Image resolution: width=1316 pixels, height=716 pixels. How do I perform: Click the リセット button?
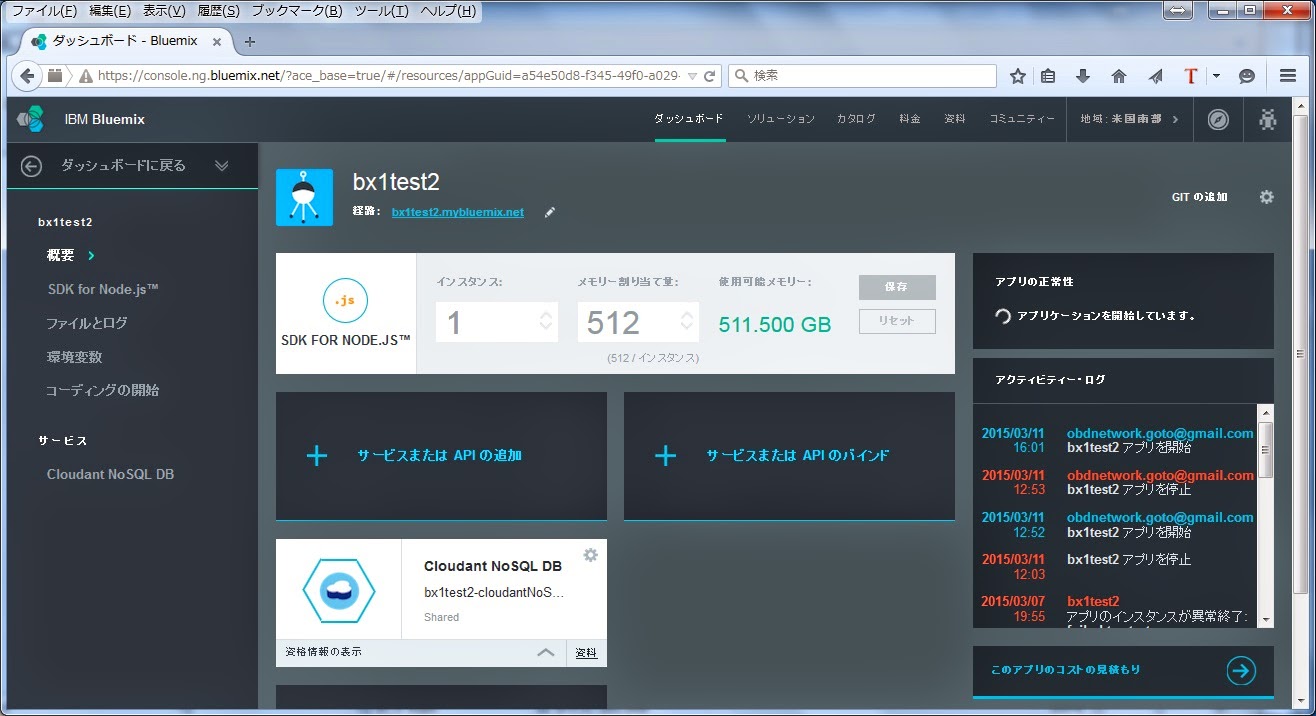[897, 321]
